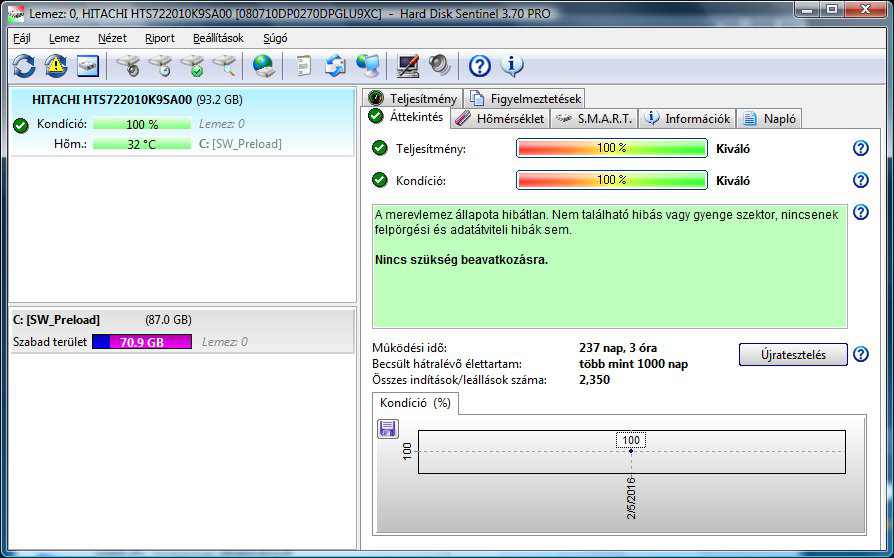This screenshot has width=894, height=558.
Task: Click the 237 nap, 3 óra value
Action: click(x=618, y=348)
